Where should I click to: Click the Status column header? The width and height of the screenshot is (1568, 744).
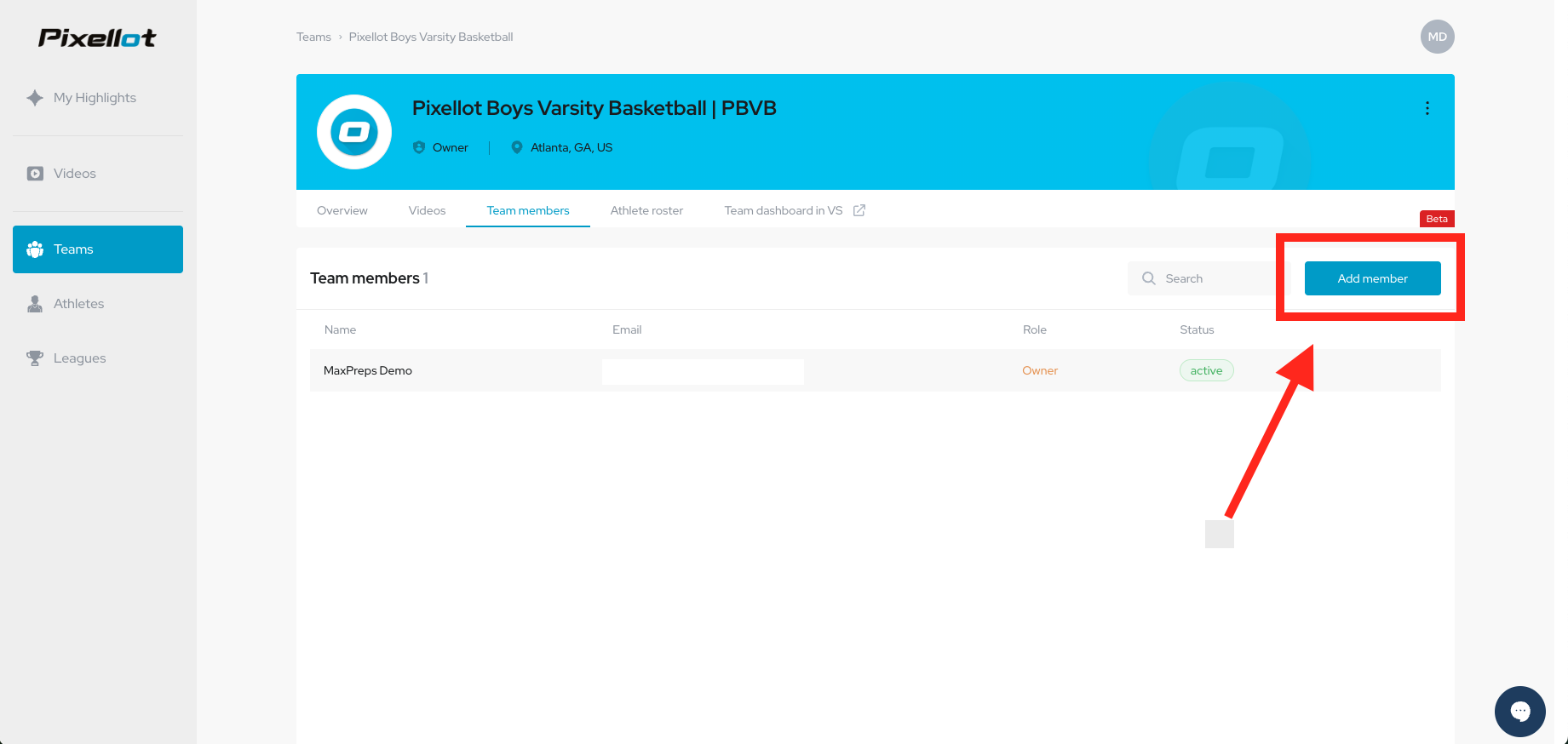[1197, 329]
